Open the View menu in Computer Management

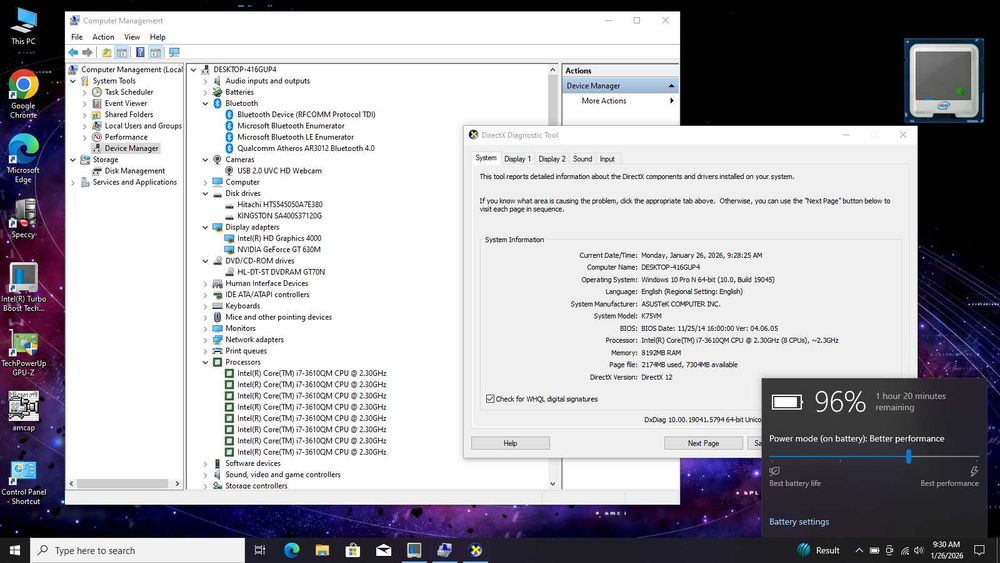(132, 37)
